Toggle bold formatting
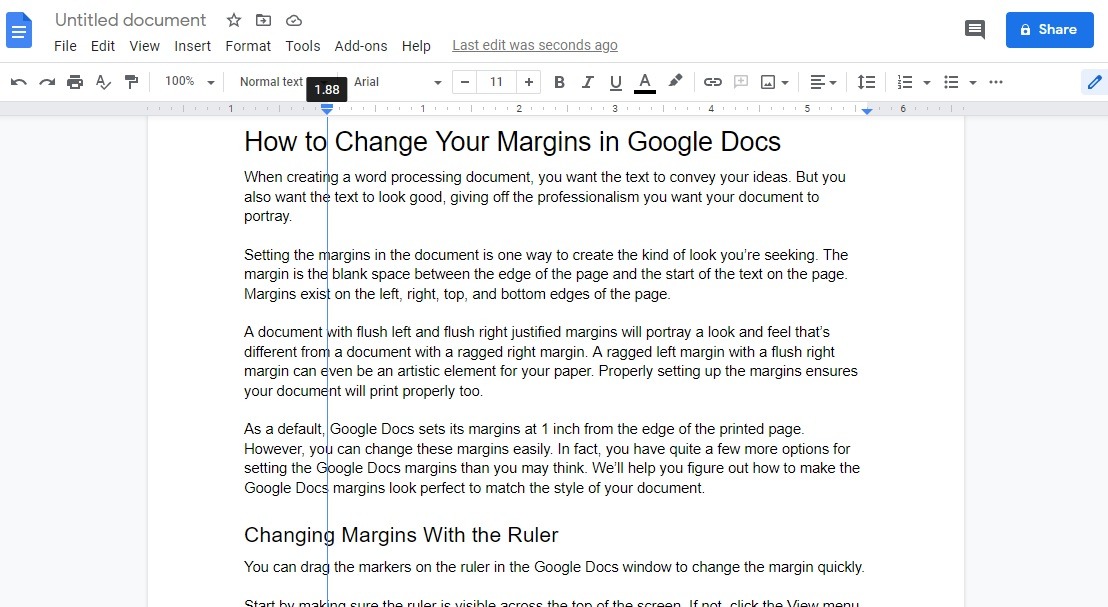This screenshot has width=1108, height=607. pyautogui.click(x=559, y=82)
